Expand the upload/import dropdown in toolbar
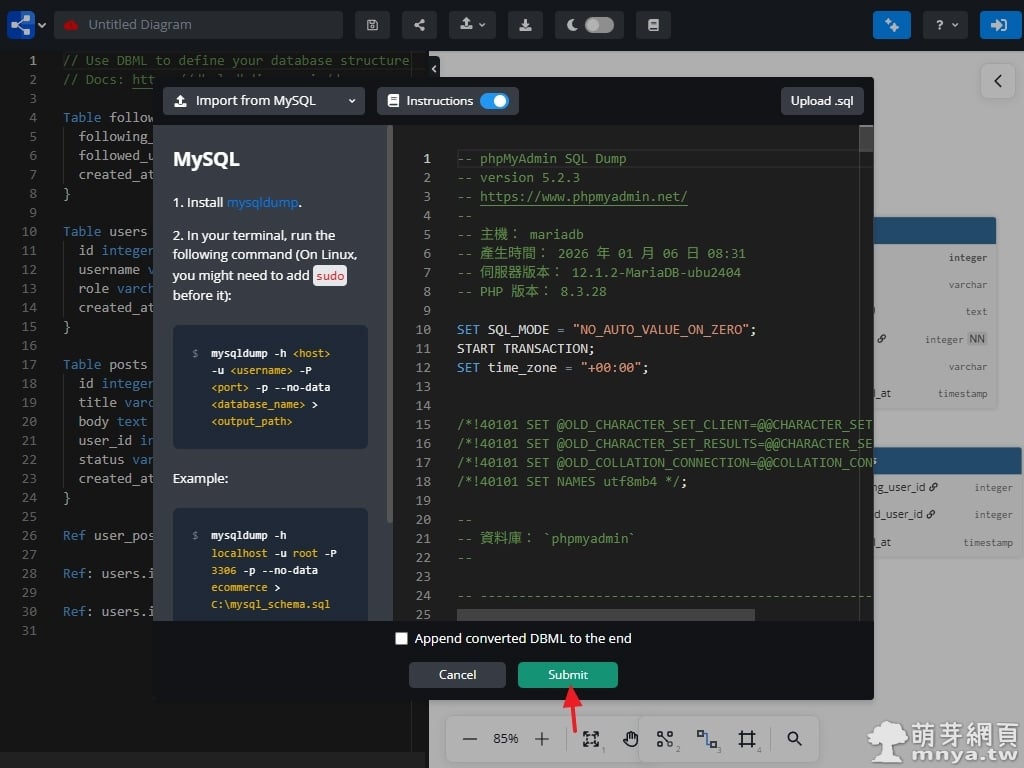Viewport: 1024px width, 768px height. tap(472, 25)
